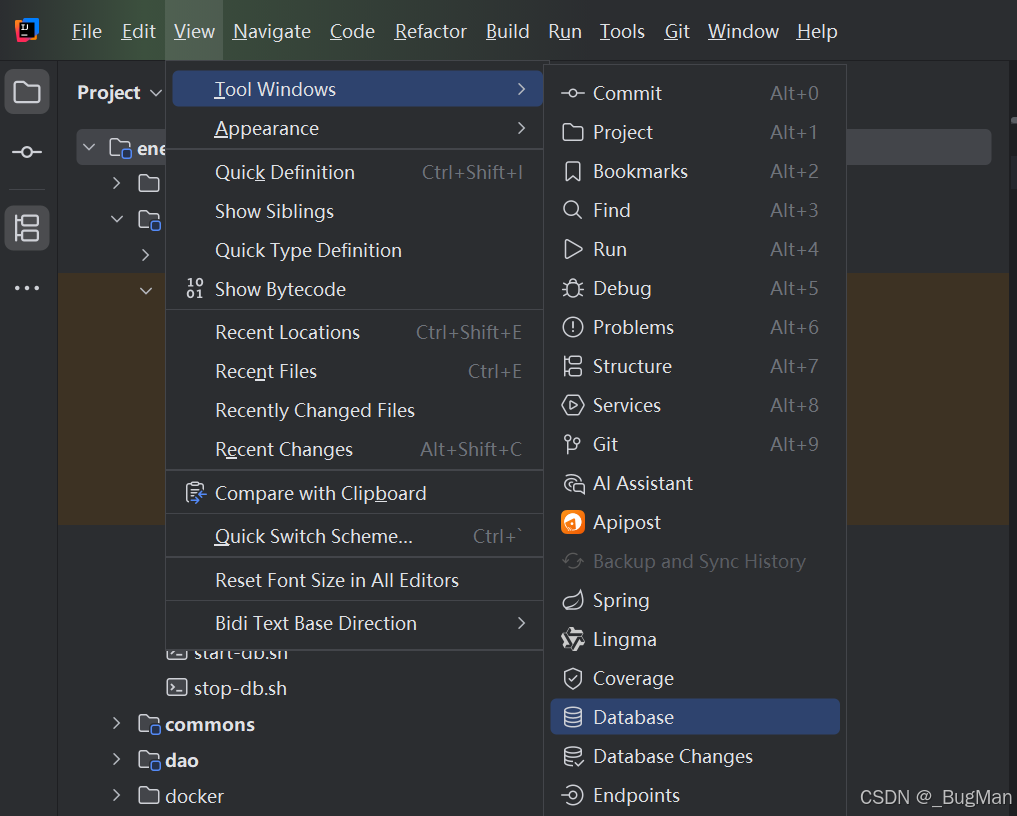The height and width of the screenshot is (816, 1017).
Task: Select Project entry in Tool Windows submenu
Action: (695, 132)
